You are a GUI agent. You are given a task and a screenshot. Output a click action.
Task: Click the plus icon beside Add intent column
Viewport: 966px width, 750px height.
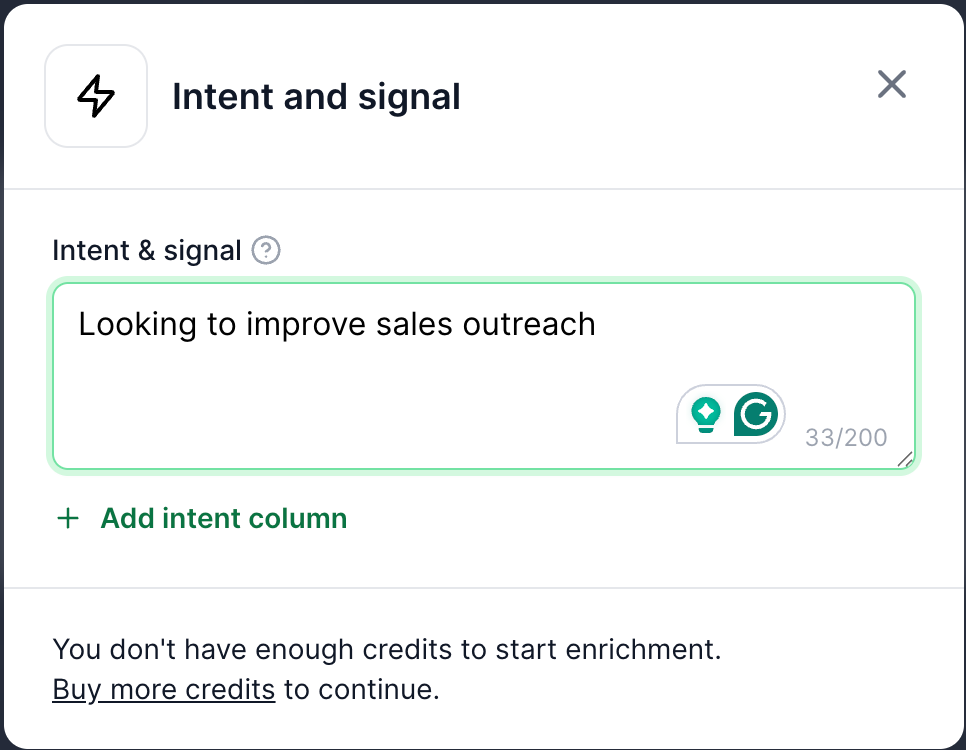click(68, 518)
